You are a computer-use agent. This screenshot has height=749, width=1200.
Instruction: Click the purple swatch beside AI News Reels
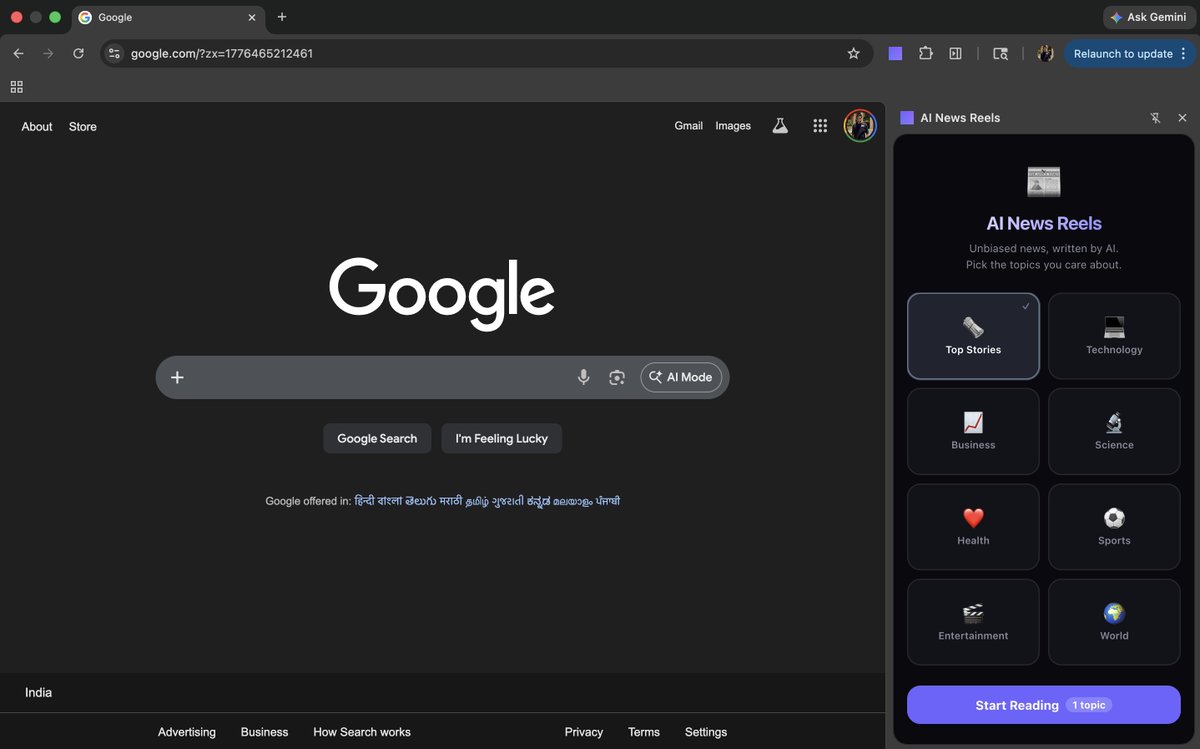click(x=906, y=117)
